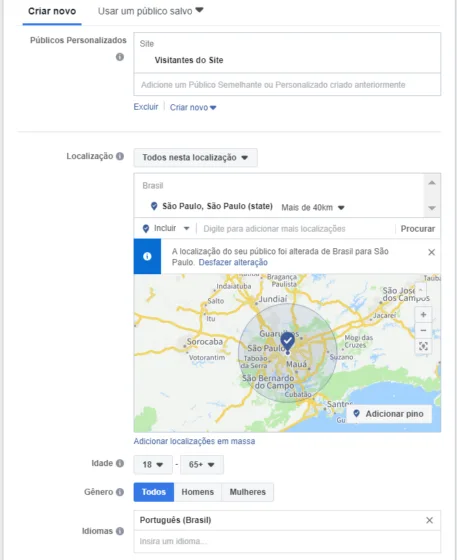457x560 pixels.
Task: Remove Português (Brasil) language
Action: tap(430, 520)
